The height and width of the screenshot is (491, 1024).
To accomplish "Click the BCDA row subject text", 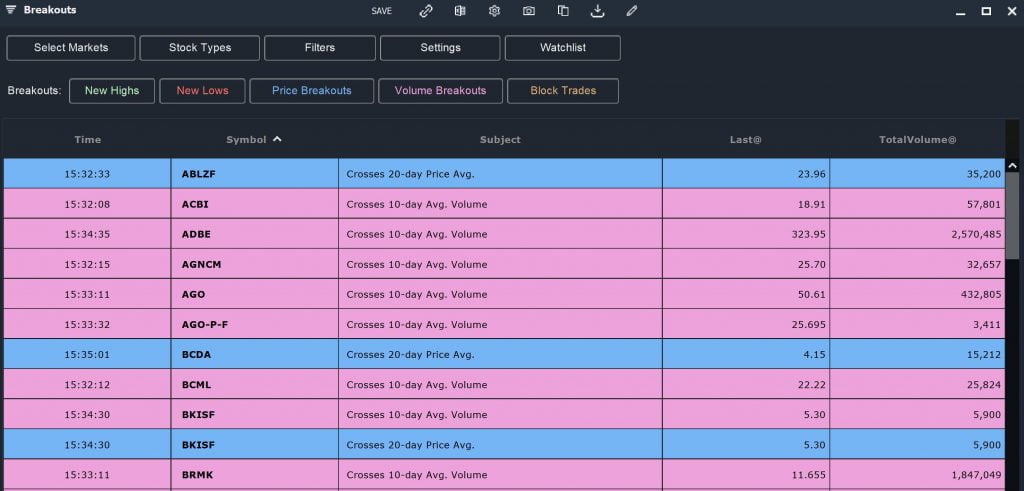I will tap(410, 355).
